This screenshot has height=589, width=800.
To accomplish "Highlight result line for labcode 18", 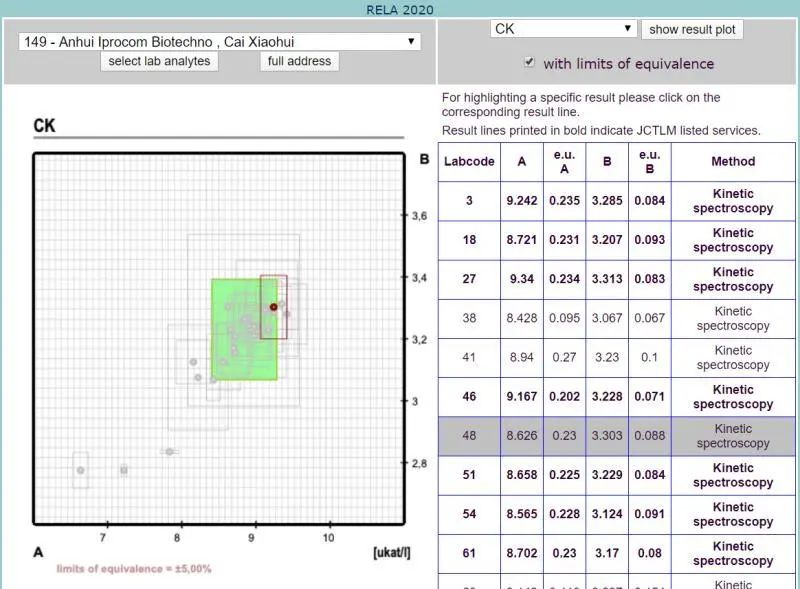I will [x=616, y=240].
